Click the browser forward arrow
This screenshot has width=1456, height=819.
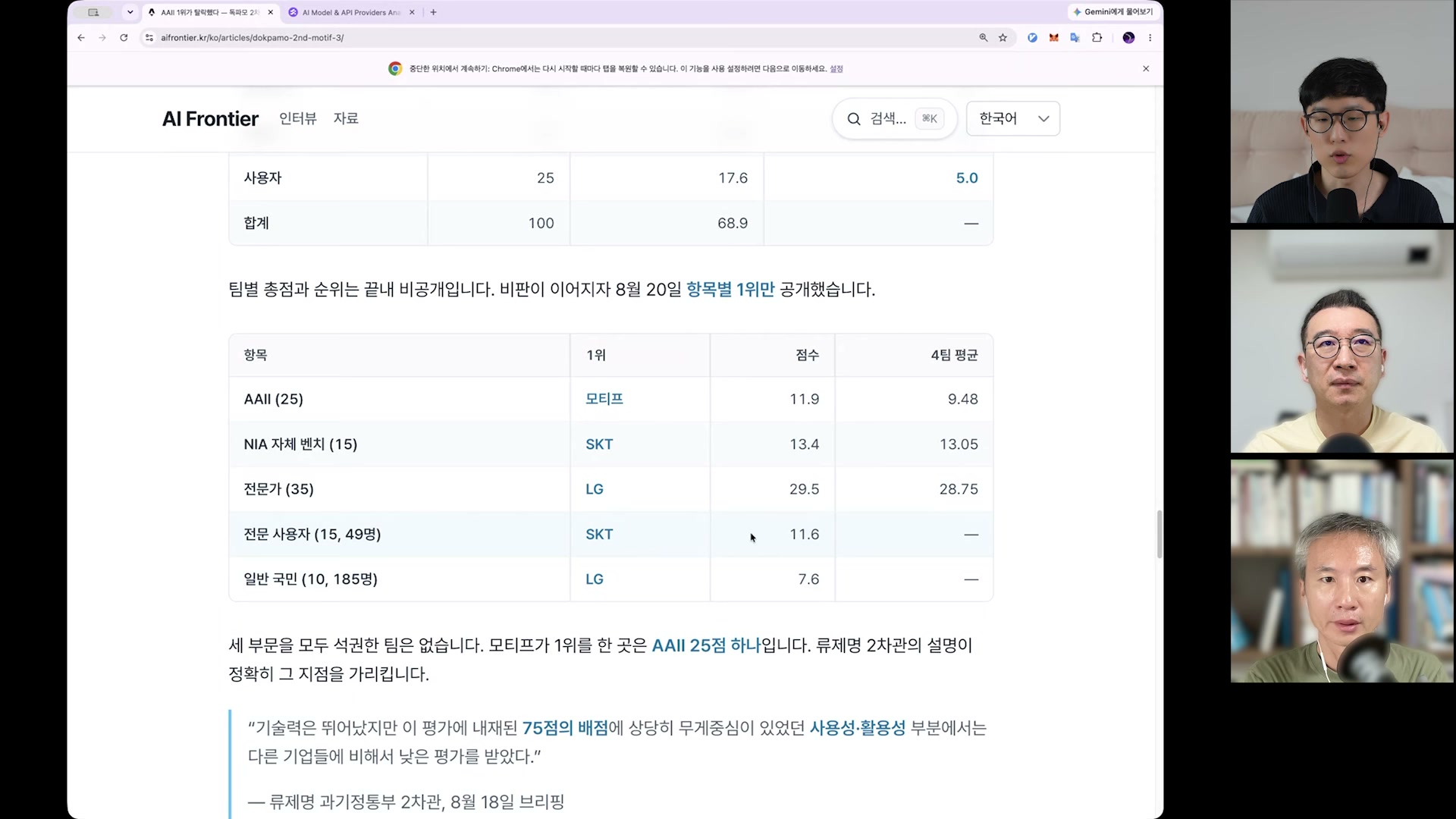(x=102, y=37)
